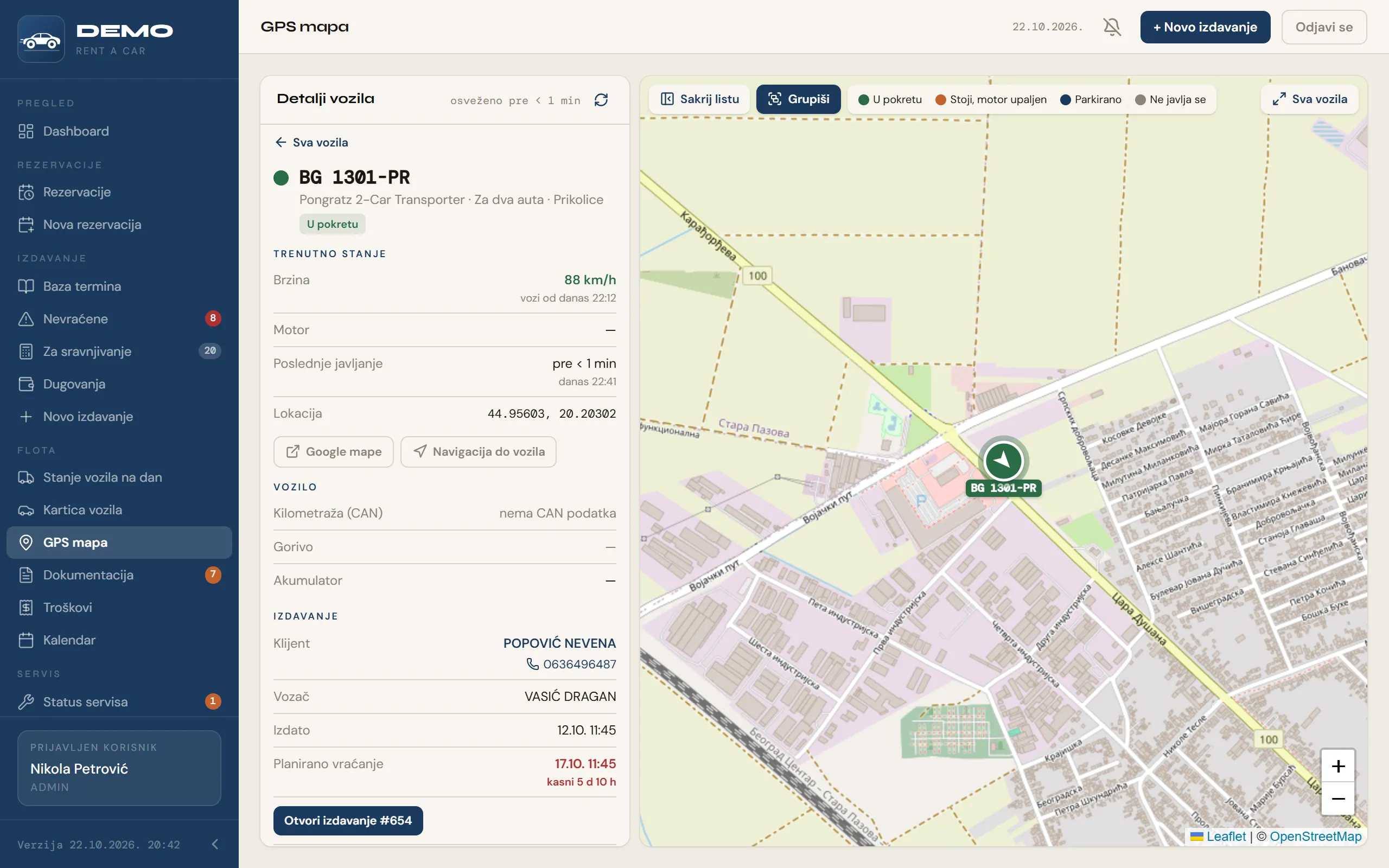Click Otvori izdavanje #654 button
1389x868 pixels.
click(348, 820)
